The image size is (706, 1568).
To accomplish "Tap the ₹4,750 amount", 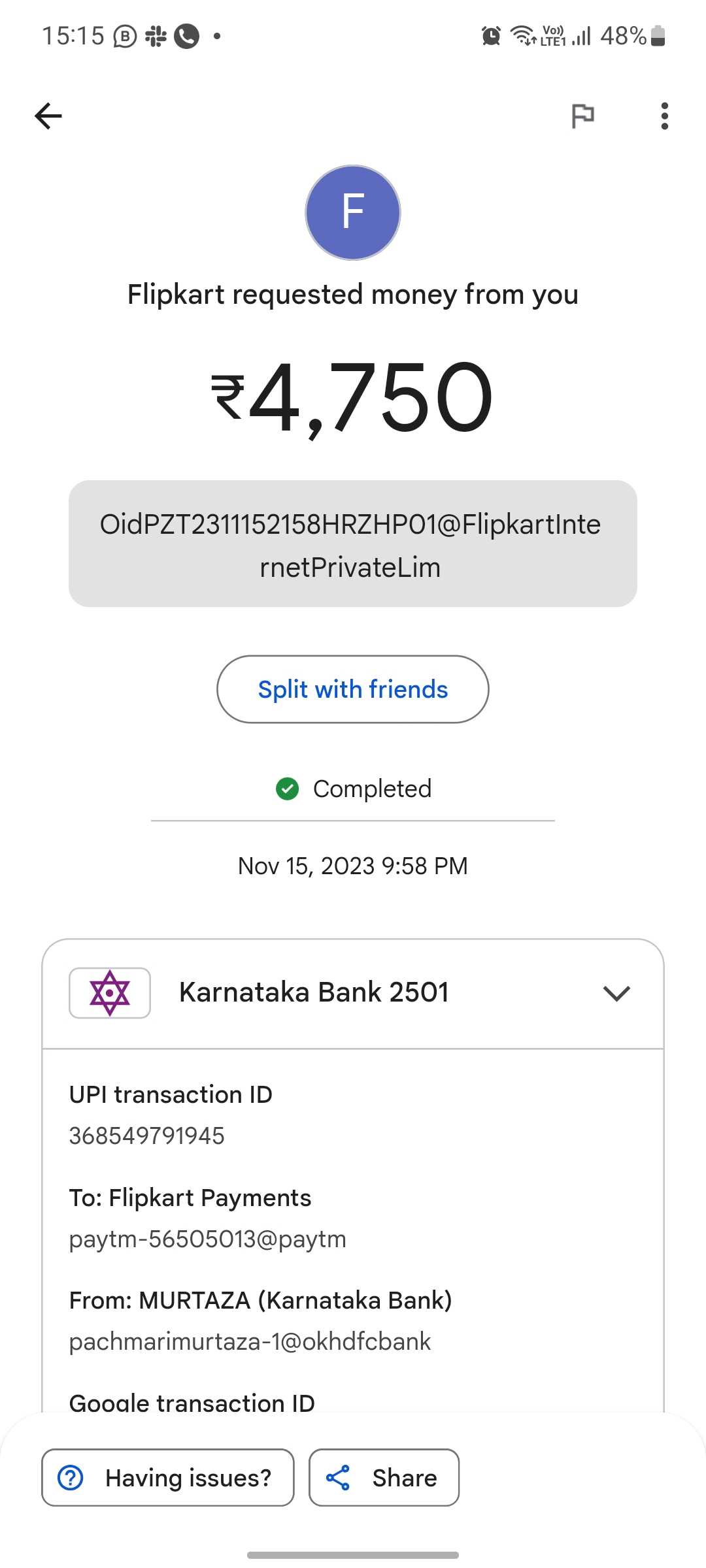I will point(353,399).
